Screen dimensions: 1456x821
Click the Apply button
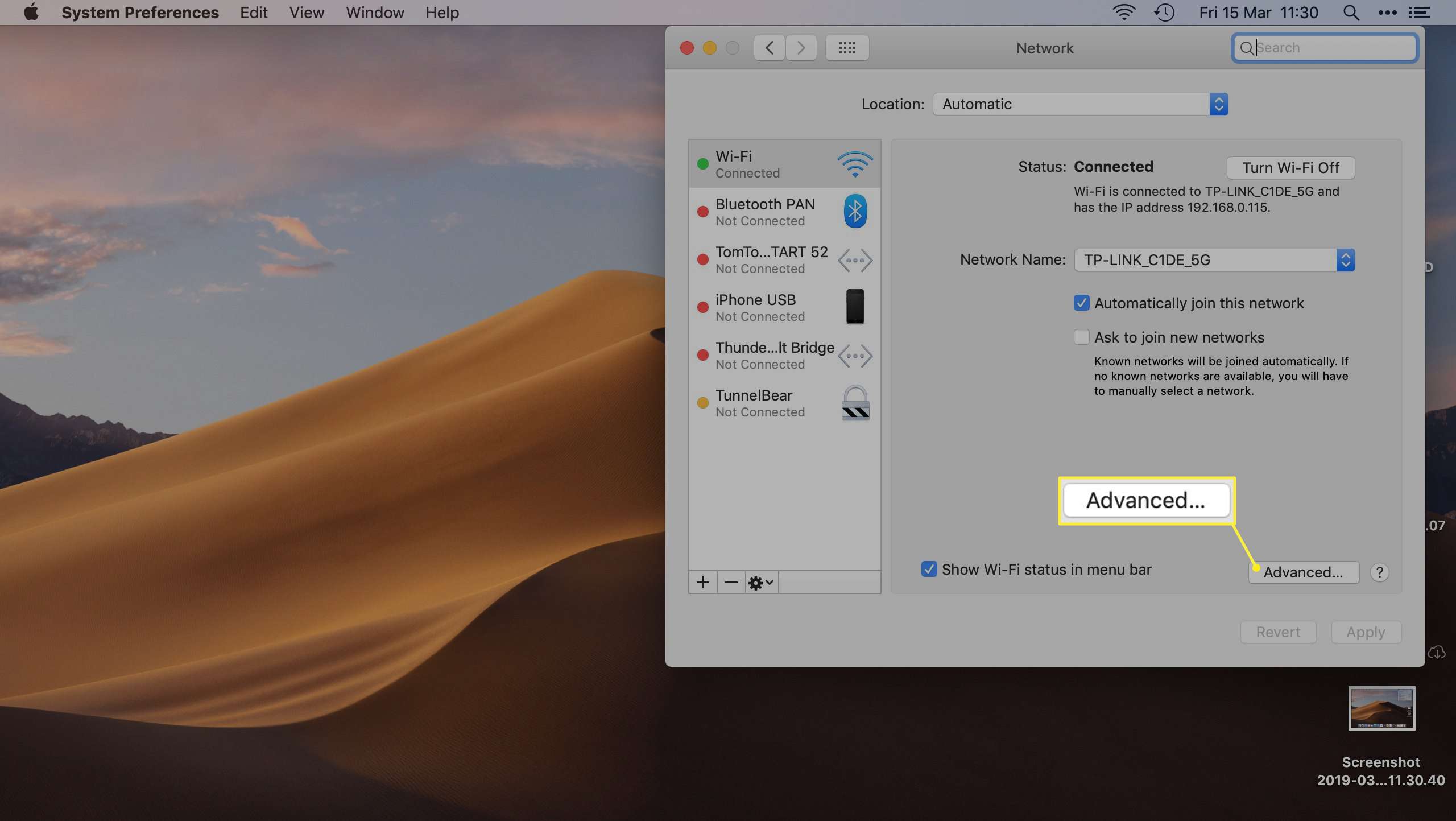[1366, 632]
